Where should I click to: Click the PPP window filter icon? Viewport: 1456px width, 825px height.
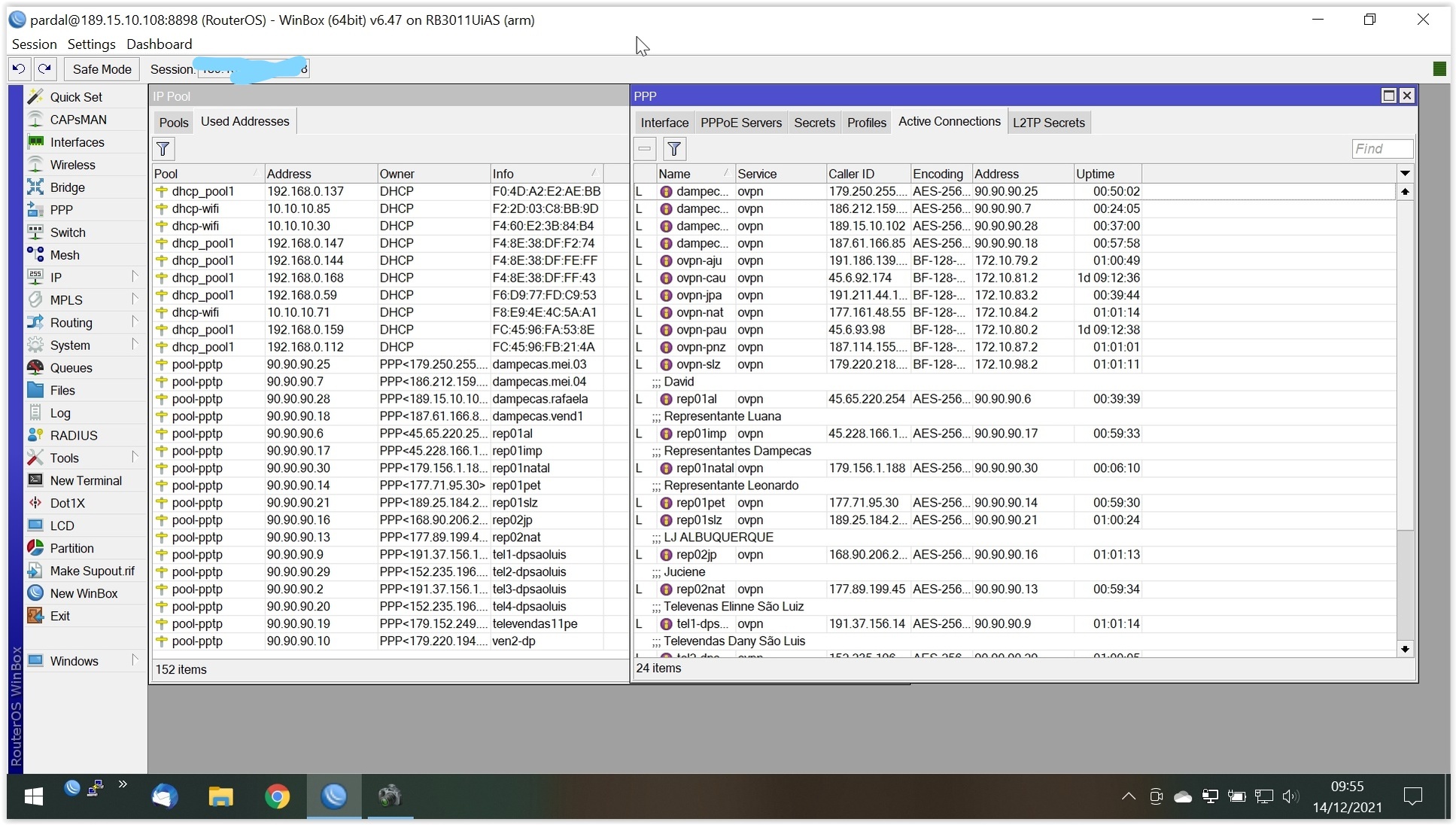[x=674, y=149]
